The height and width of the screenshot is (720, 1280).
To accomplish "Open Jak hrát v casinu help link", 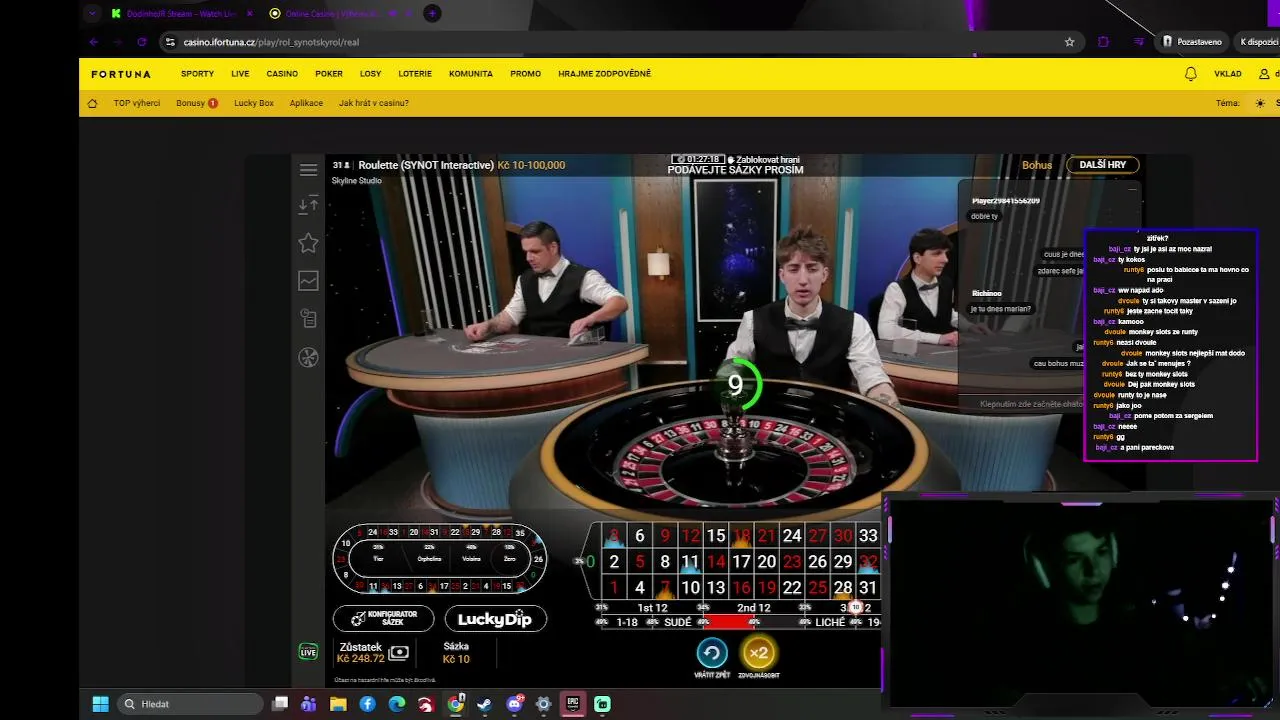I will [x=374, y=103].
